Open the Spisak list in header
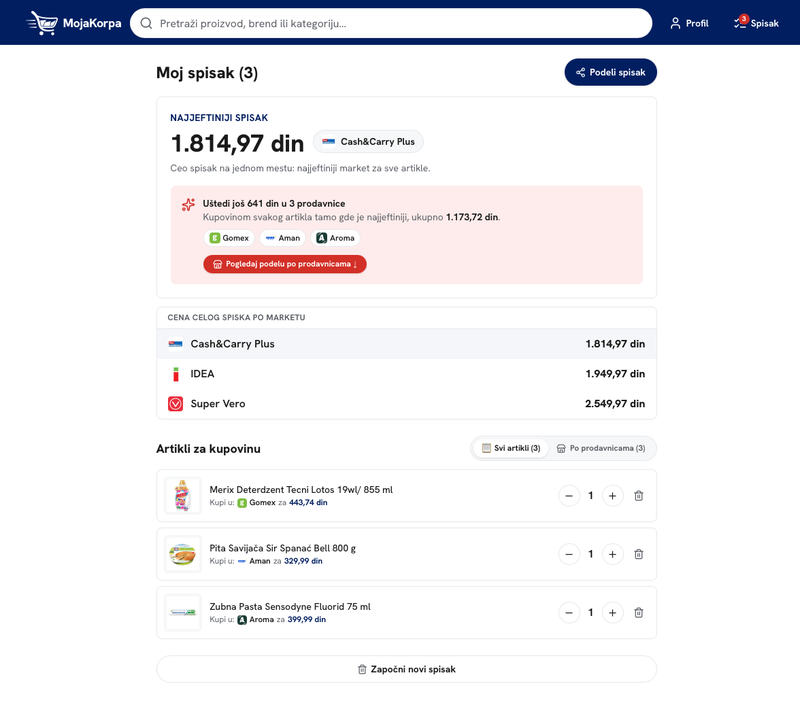The height and width of the screenshot is (703, 800). [756, 23]
